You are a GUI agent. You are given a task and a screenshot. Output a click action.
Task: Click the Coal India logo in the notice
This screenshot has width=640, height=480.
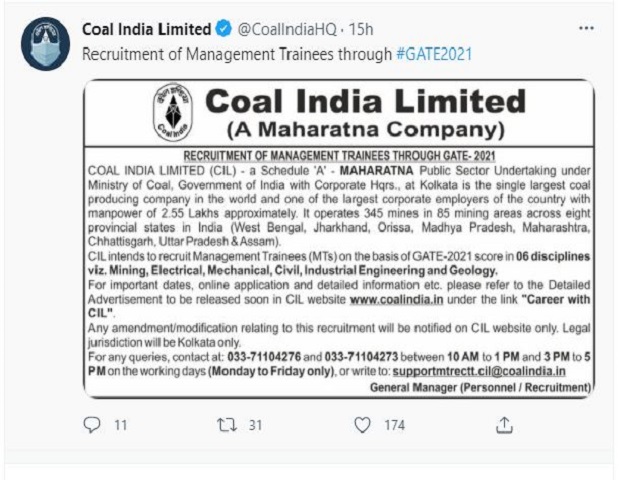tap(173, 112)
